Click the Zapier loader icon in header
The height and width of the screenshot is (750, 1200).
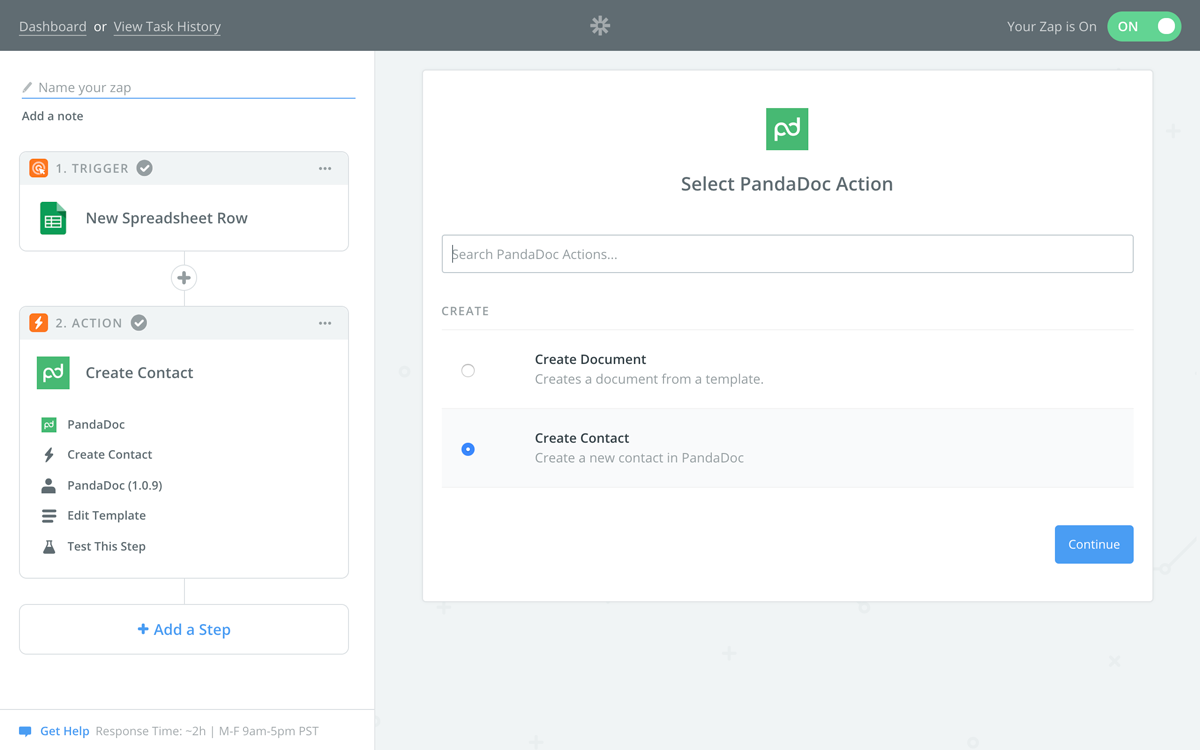(x=600, y=26)
